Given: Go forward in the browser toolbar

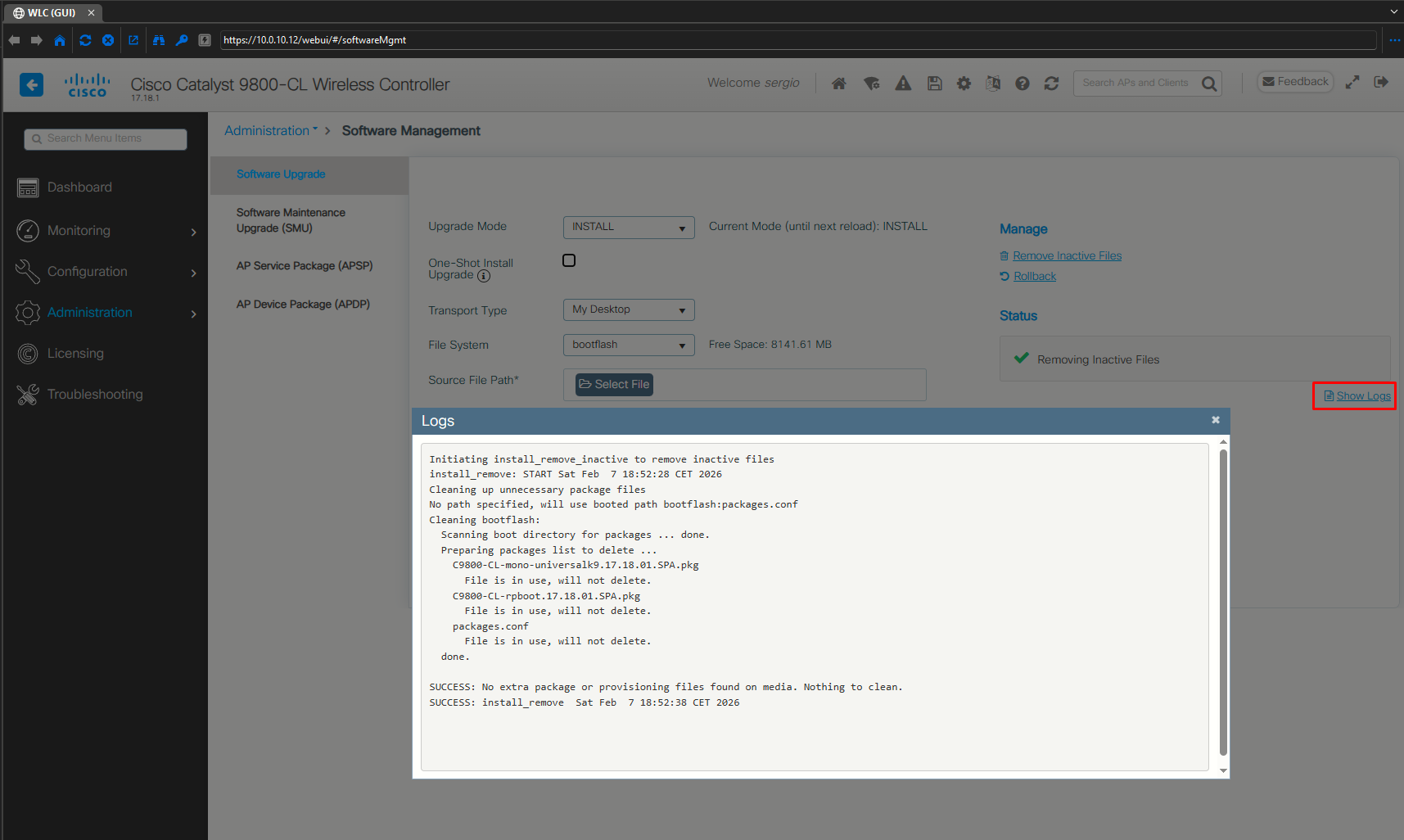Looking at the screenshot, I should click(x=37, y=40).
